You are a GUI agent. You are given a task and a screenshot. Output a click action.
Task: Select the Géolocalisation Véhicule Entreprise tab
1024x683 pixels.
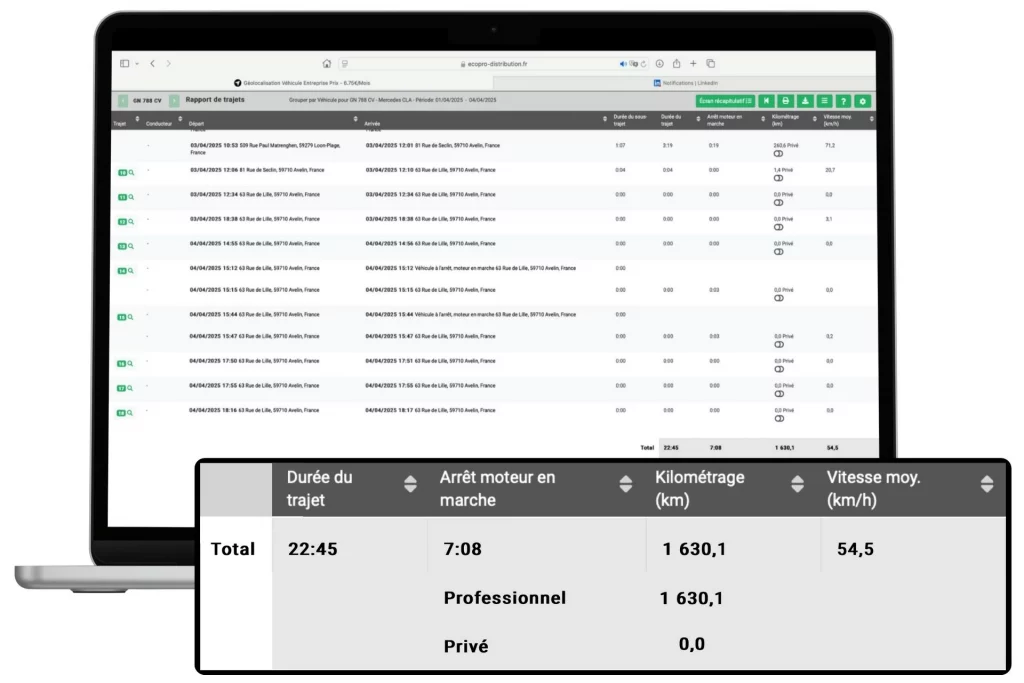click(300, 83)
